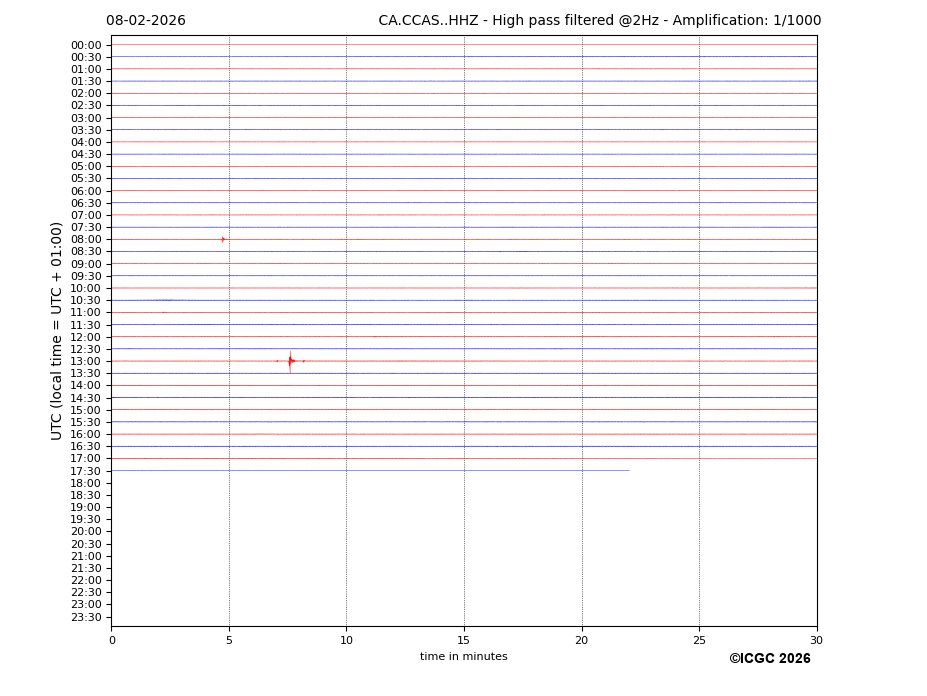
Task: Click the ©ICGC 2026 copyright text
Action: [769, 658]
